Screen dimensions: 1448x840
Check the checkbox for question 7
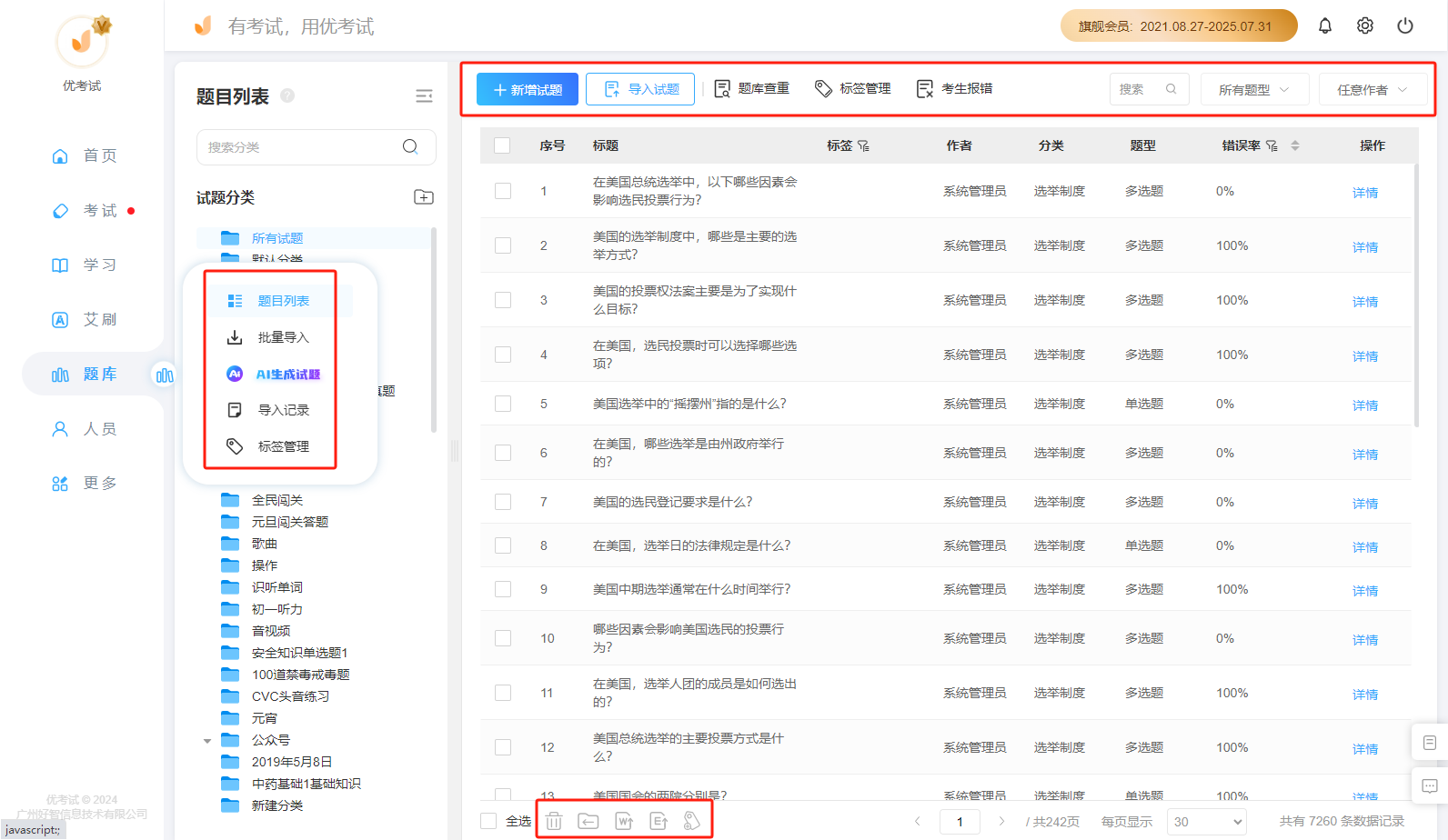coord(503,502)
